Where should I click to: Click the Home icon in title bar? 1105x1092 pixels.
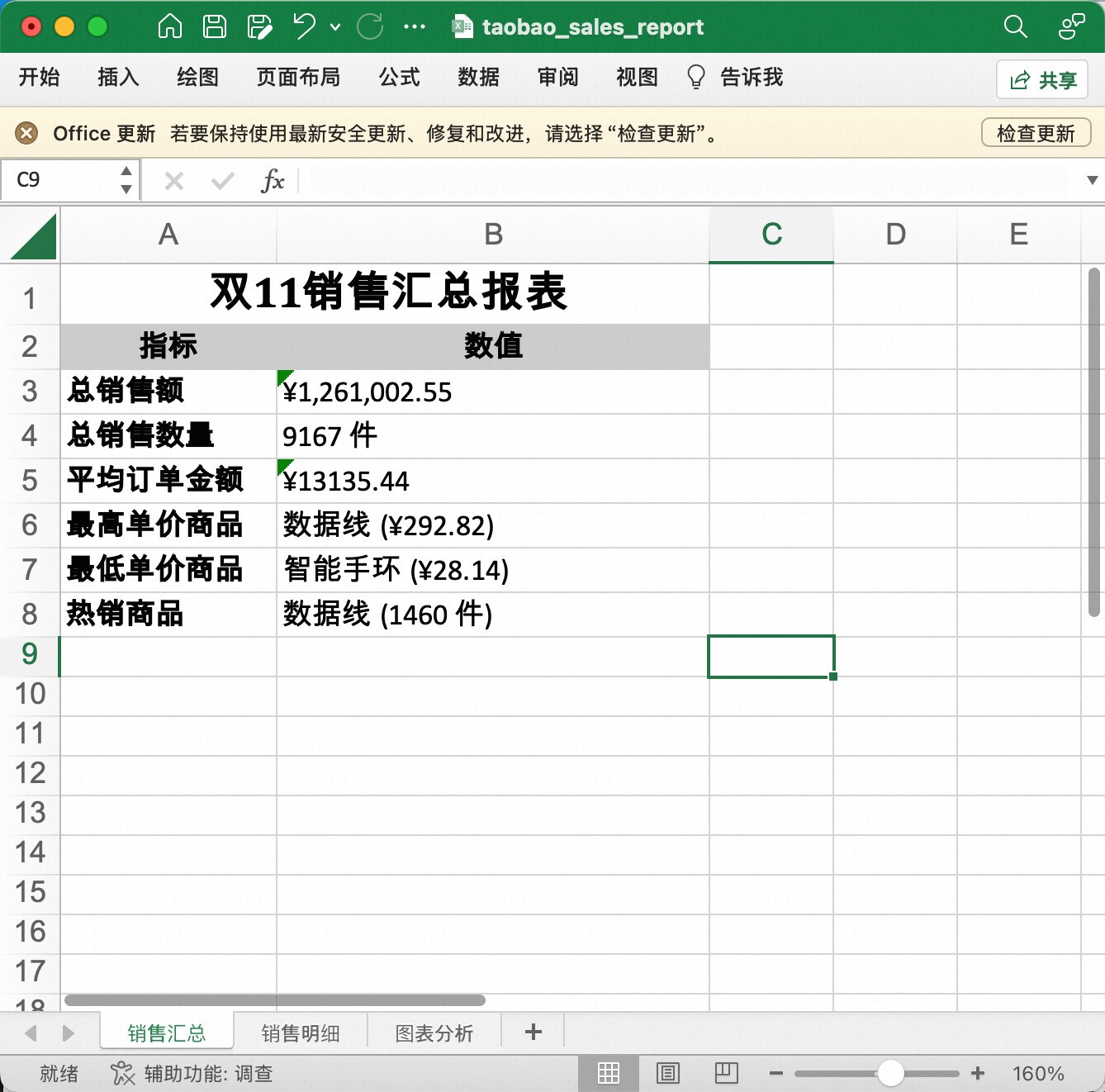(x=169, y=26)
